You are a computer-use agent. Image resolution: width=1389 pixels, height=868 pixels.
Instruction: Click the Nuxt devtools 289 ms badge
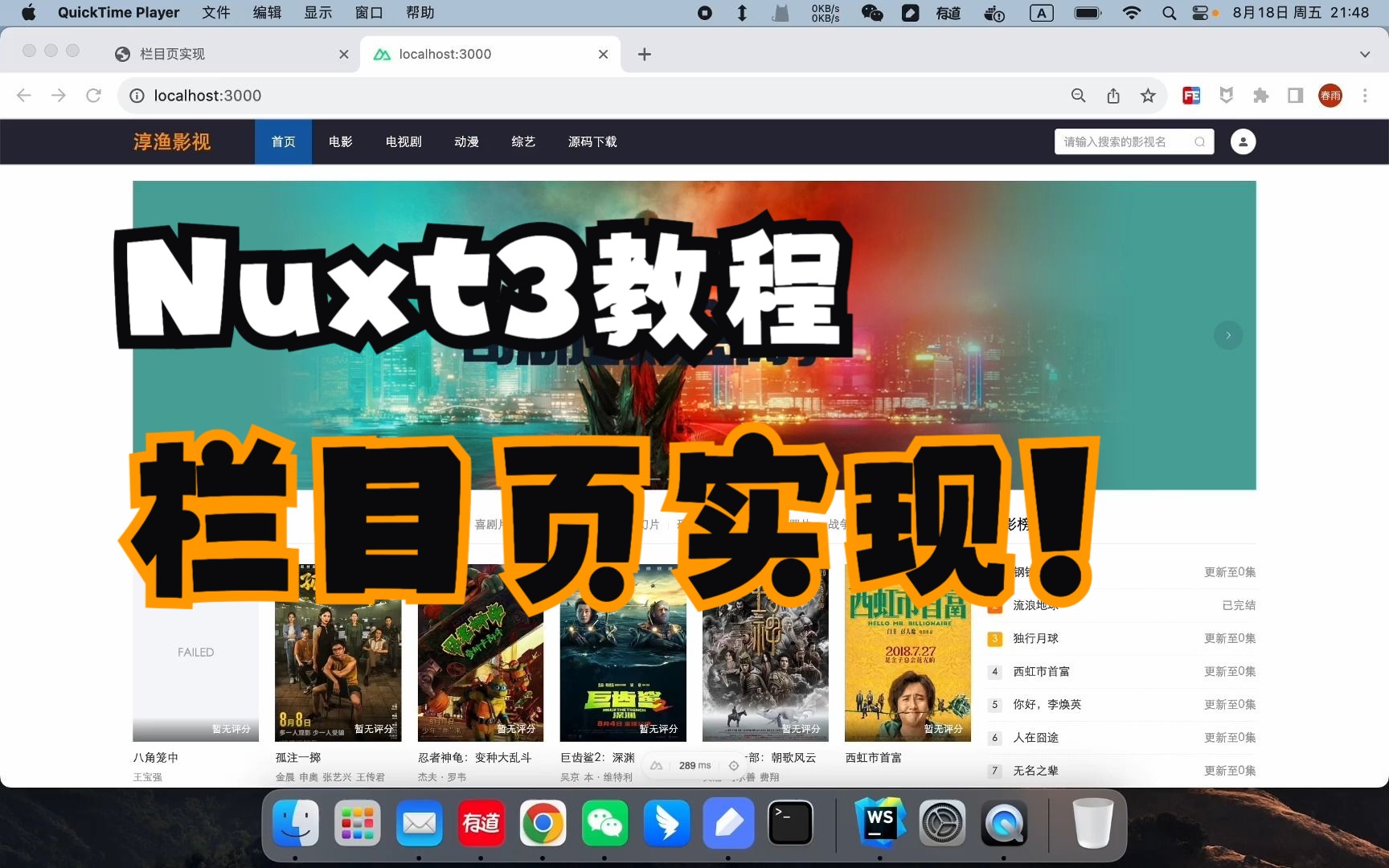tap(694, 765)
